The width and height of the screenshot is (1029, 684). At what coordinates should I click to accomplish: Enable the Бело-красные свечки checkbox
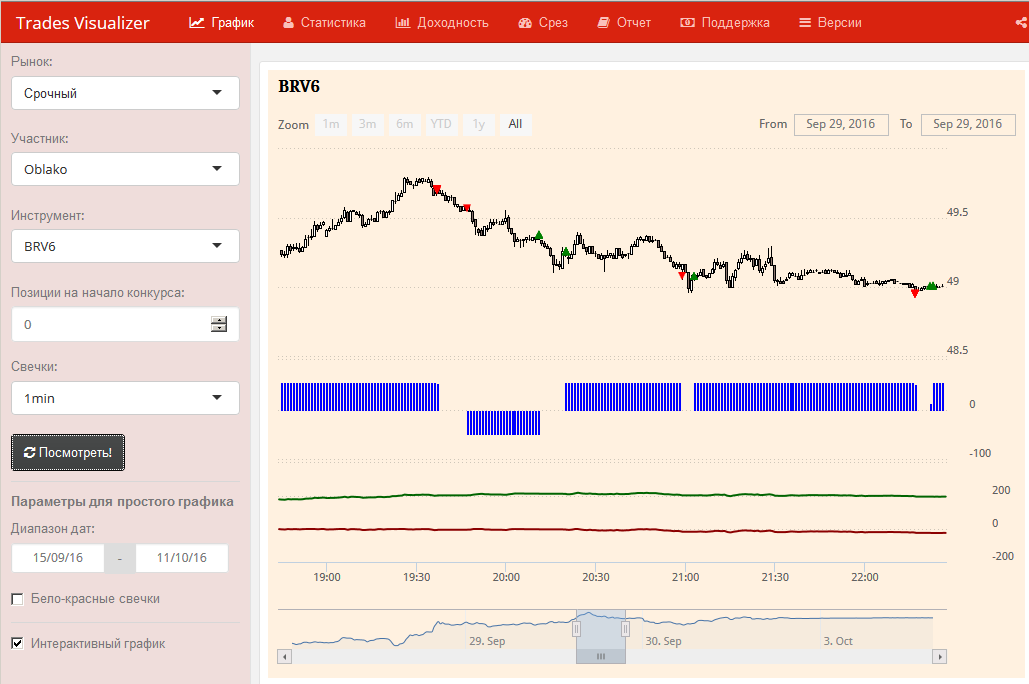coord(17,599)
